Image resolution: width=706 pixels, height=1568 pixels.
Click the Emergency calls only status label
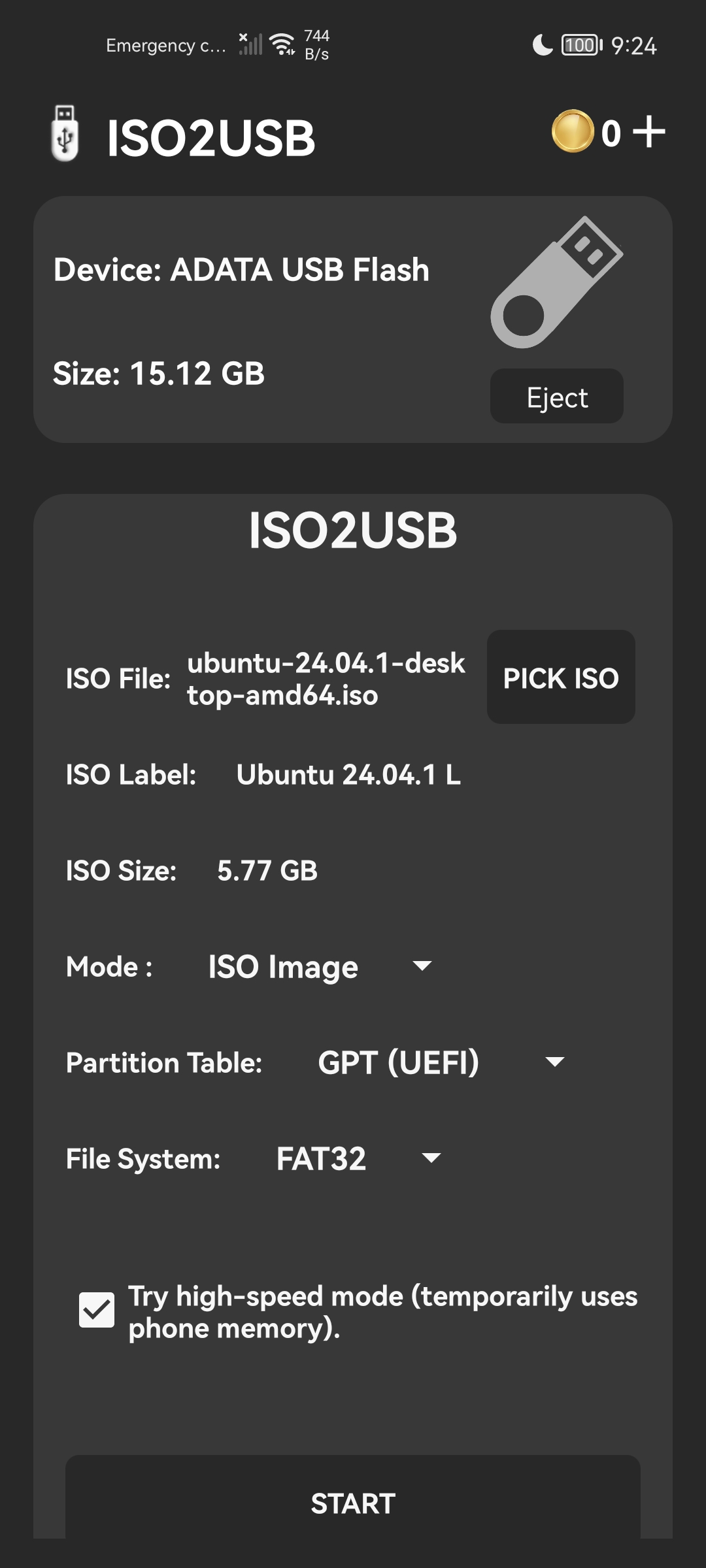click(x=165, y=44)
